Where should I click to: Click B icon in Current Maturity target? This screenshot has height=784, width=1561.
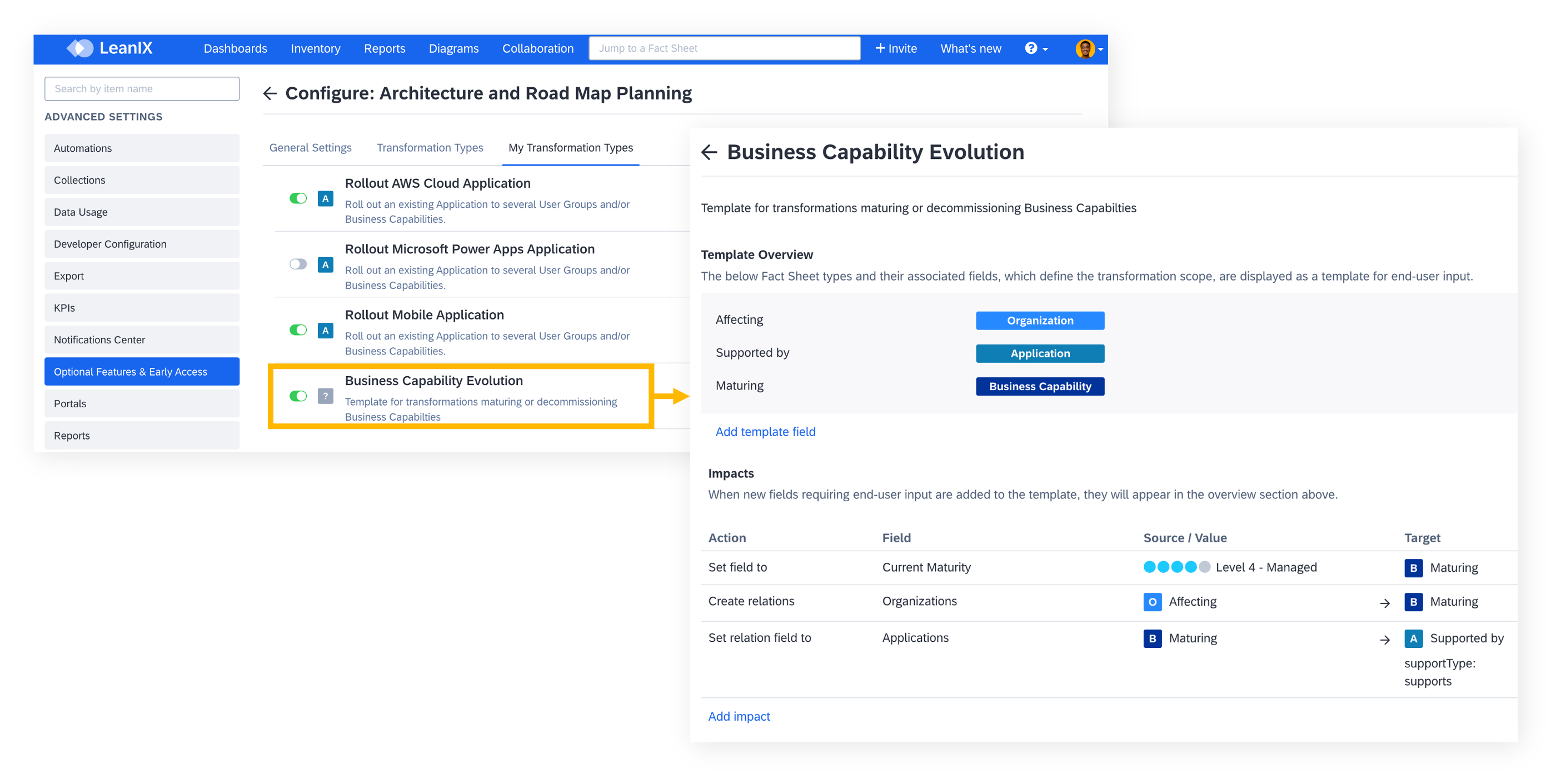tap(1413, 568)
